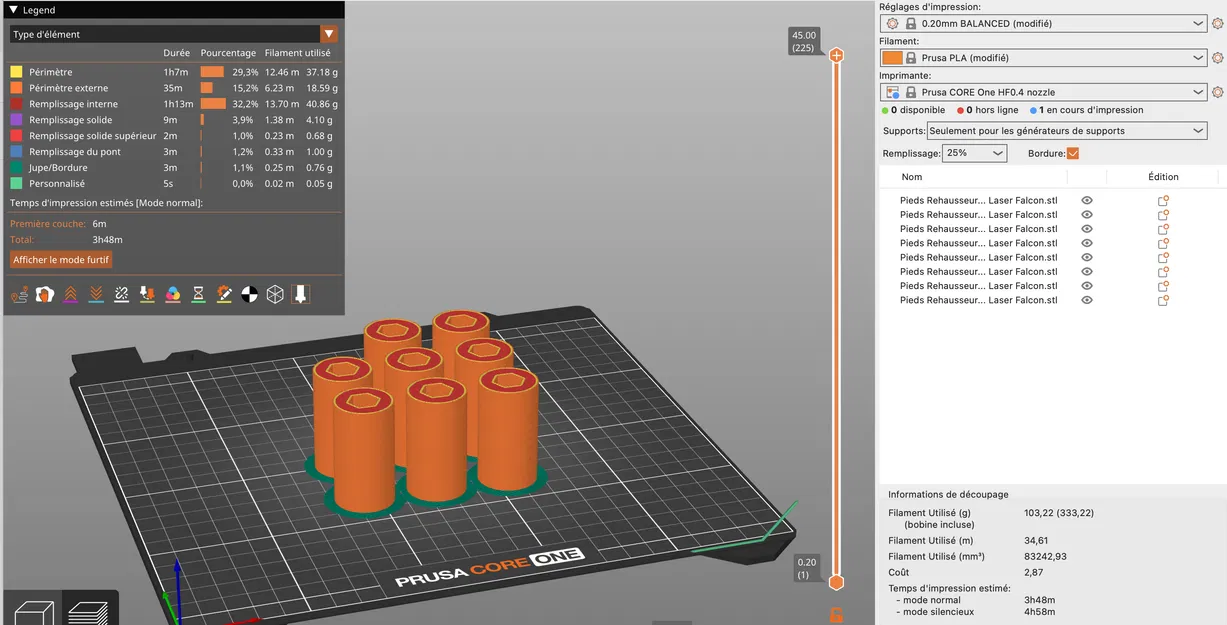Viewport: 1227px width, 625px height.
Task: Click Afficher le mode furtif button
Action: click(61, 260)
